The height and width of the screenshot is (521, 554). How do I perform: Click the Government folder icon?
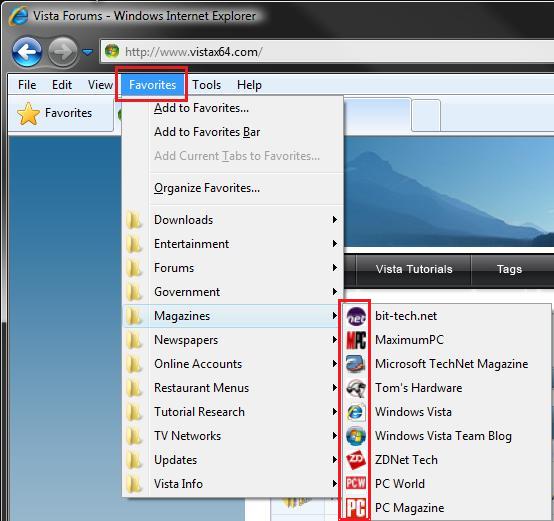134,292
